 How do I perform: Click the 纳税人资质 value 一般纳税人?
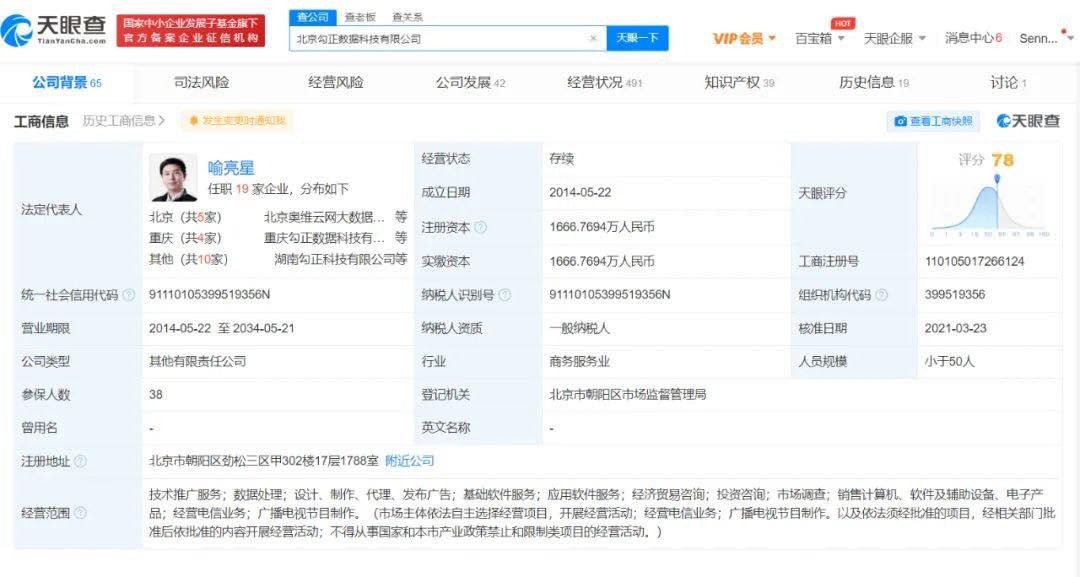click(x=579, y=328)
